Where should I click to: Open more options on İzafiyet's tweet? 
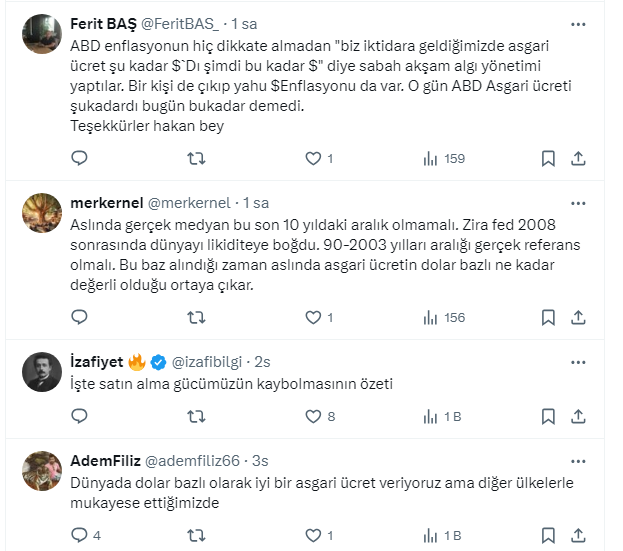(x=578, y=361)
